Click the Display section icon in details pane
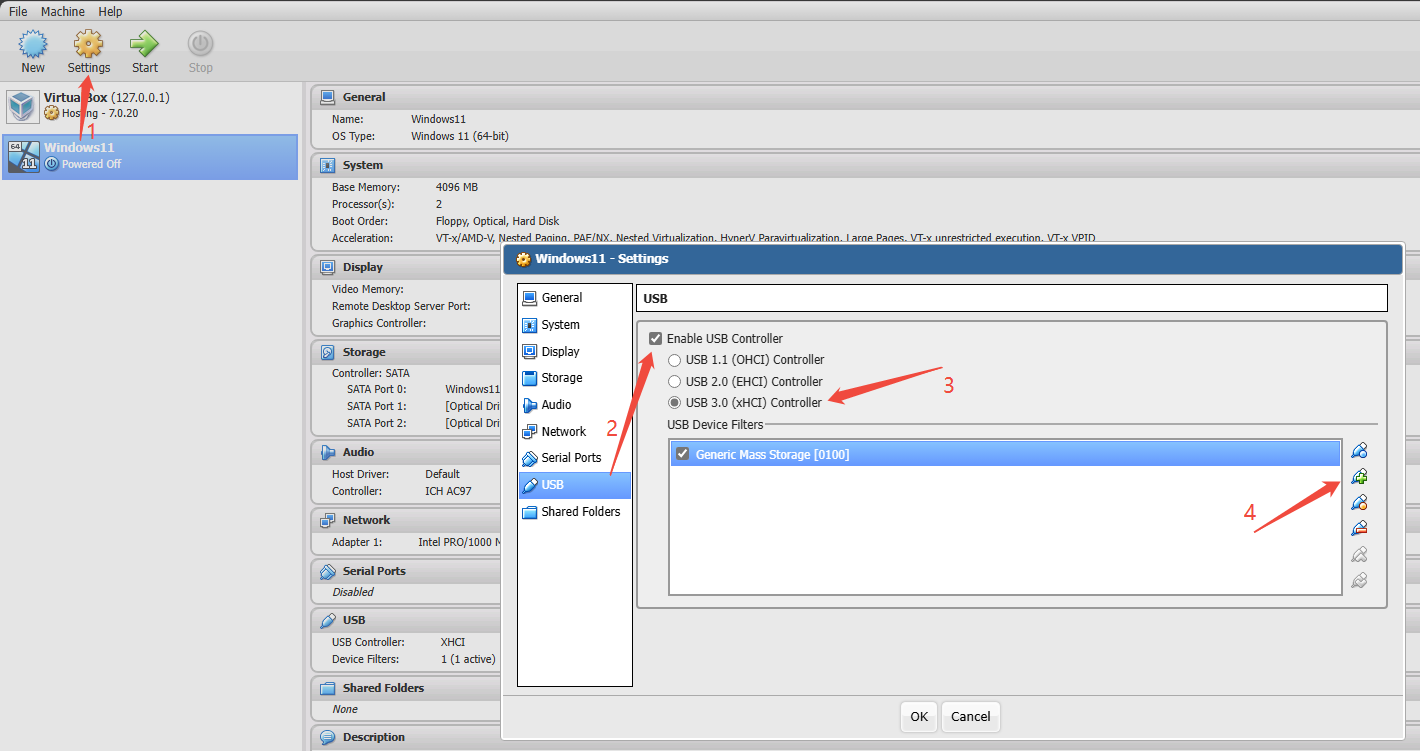 pyautogui.click(x=327, y=267)
